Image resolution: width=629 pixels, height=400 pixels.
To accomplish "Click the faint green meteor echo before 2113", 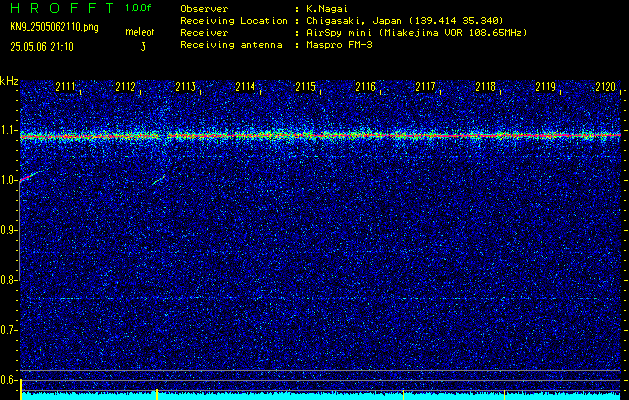I will tap(158, 180).
